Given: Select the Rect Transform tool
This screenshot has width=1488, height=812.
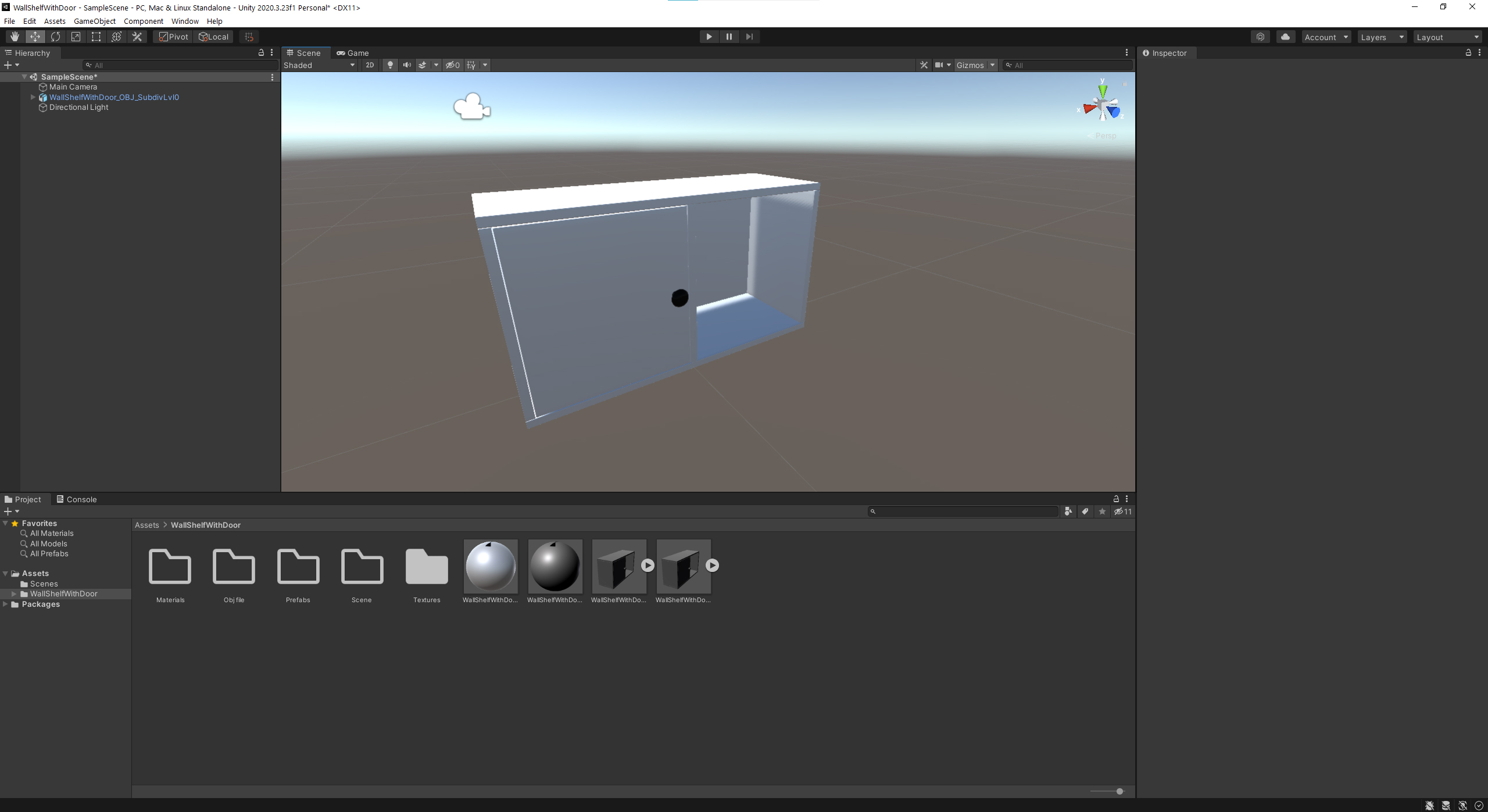Looking at the screenshot, I should click(x=96, y=37).
